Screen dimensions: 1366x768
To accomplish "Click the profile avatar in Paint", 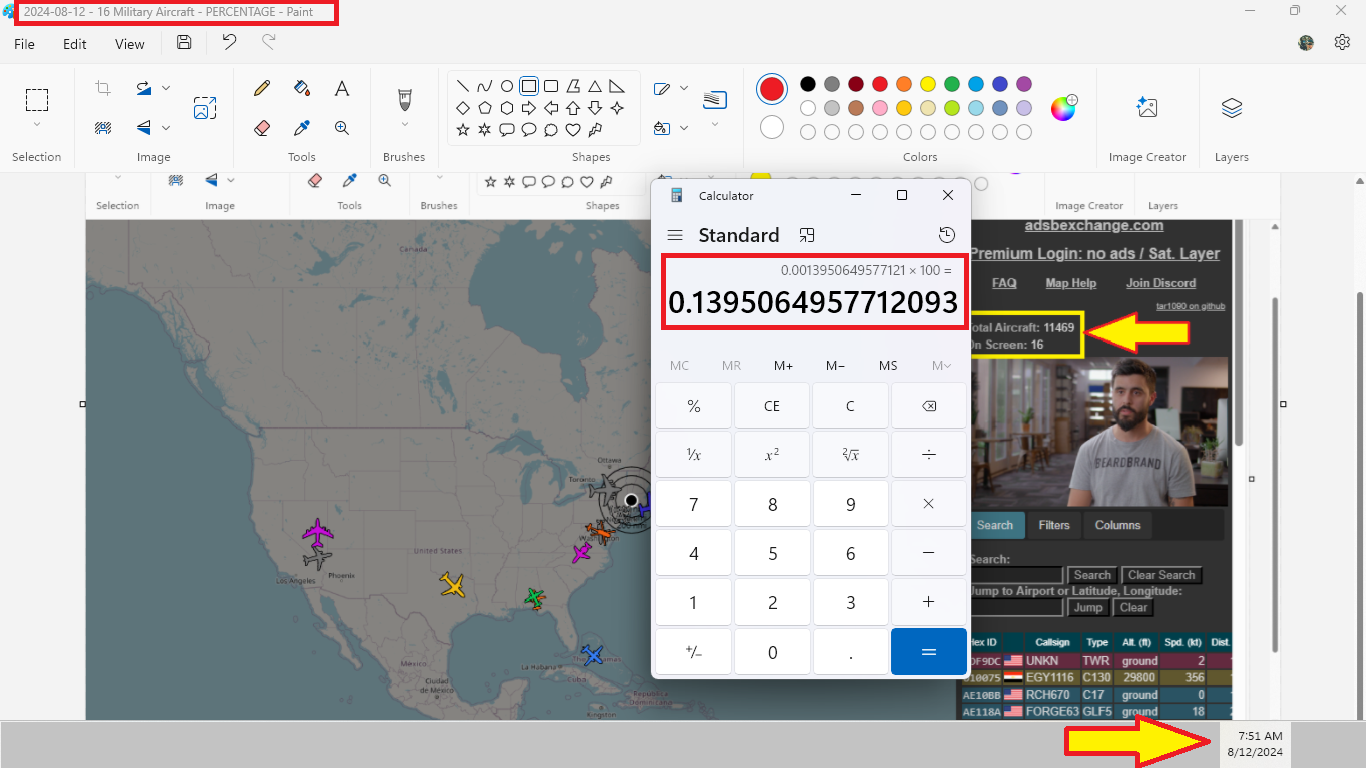I will pos(1306,43).
